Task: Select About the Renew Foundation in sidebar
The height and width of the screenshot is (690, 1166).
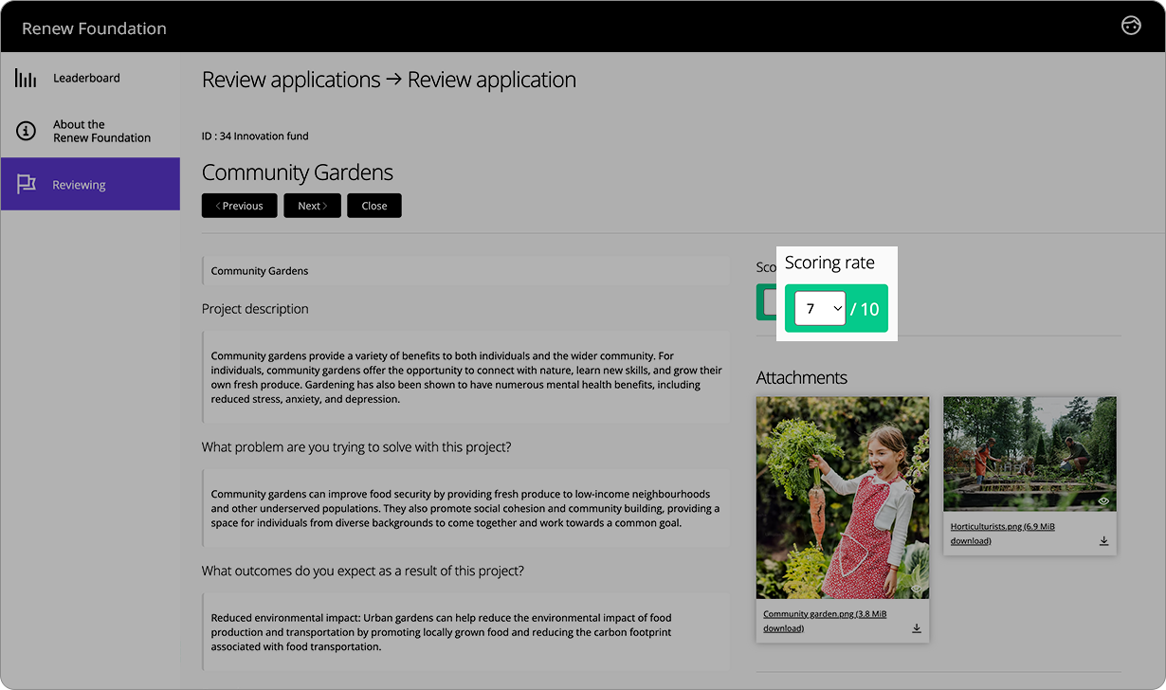Action: [90, 130]
